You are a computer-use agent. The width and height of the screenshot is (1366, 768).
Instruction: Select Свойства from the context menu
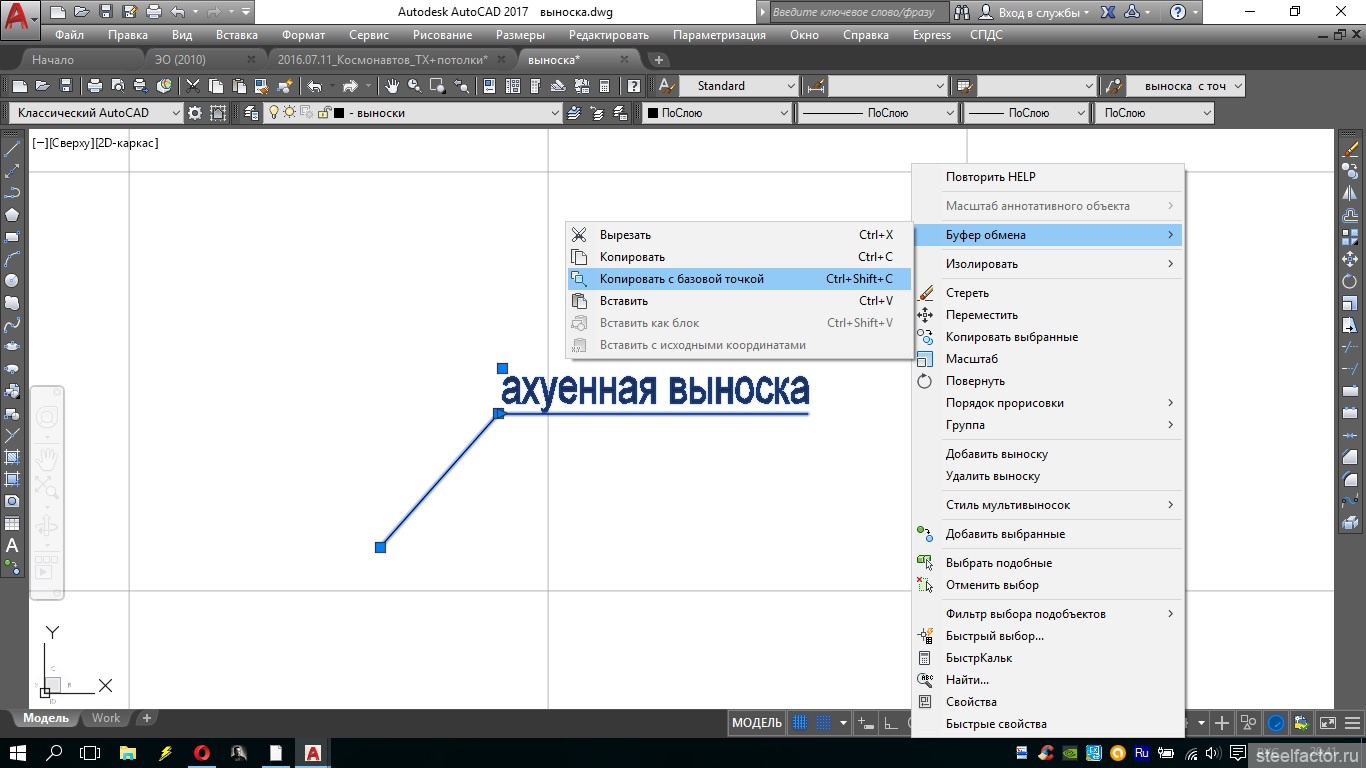[971, 702]
